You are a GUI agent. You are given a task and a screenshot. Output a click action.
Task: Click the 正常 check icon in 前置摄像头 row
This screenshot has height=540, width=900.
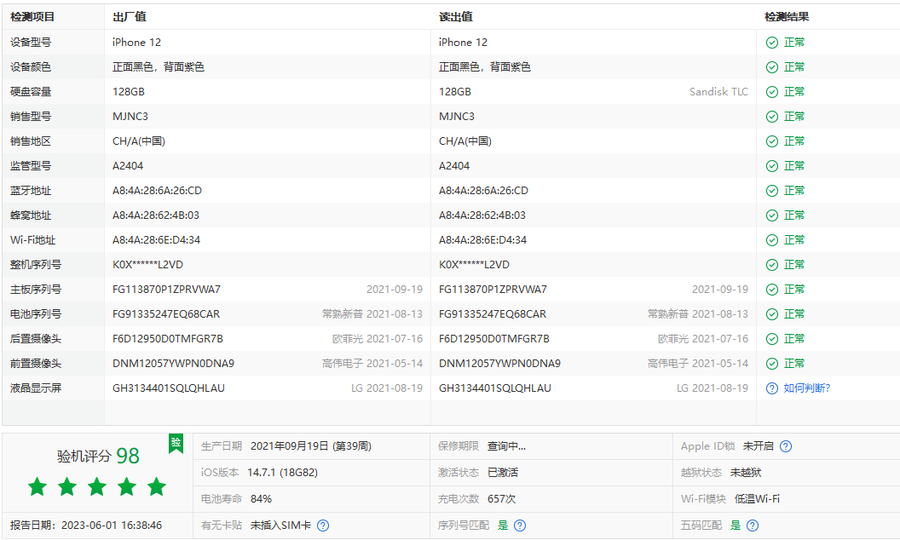pos(772,363)
